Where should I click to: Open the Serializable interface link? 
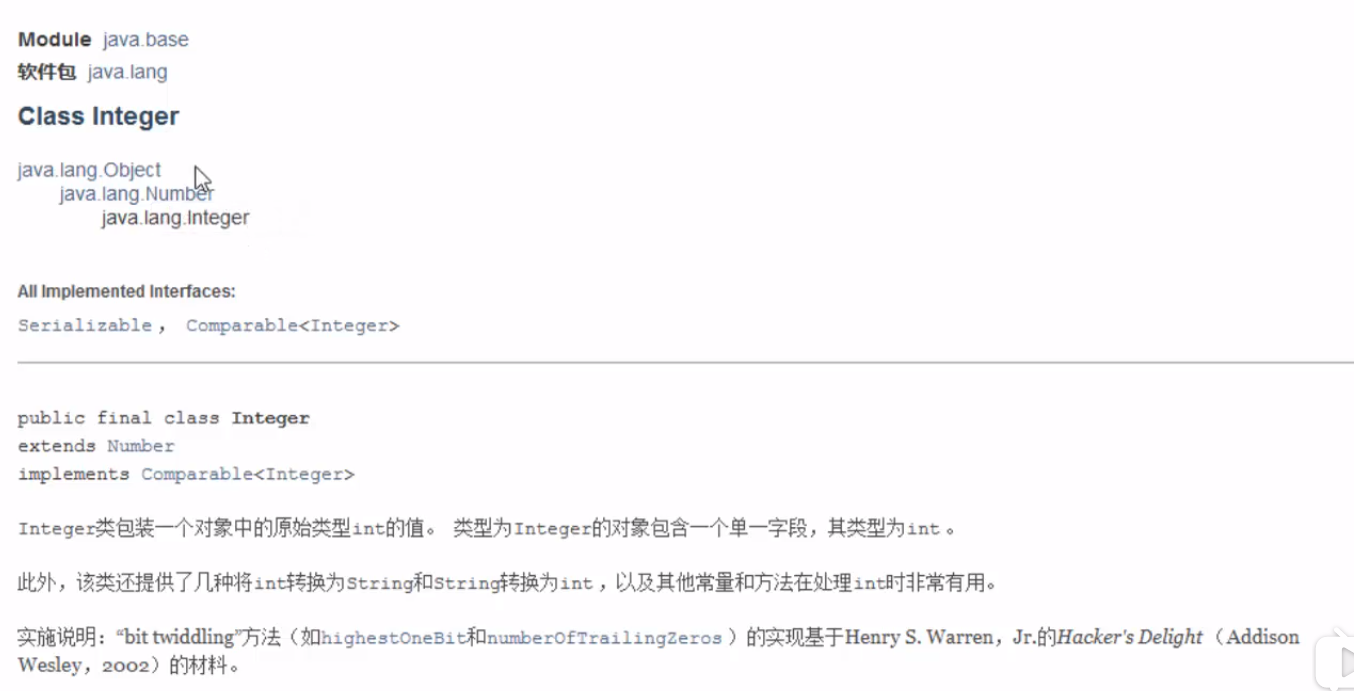[x=85, y=326]
